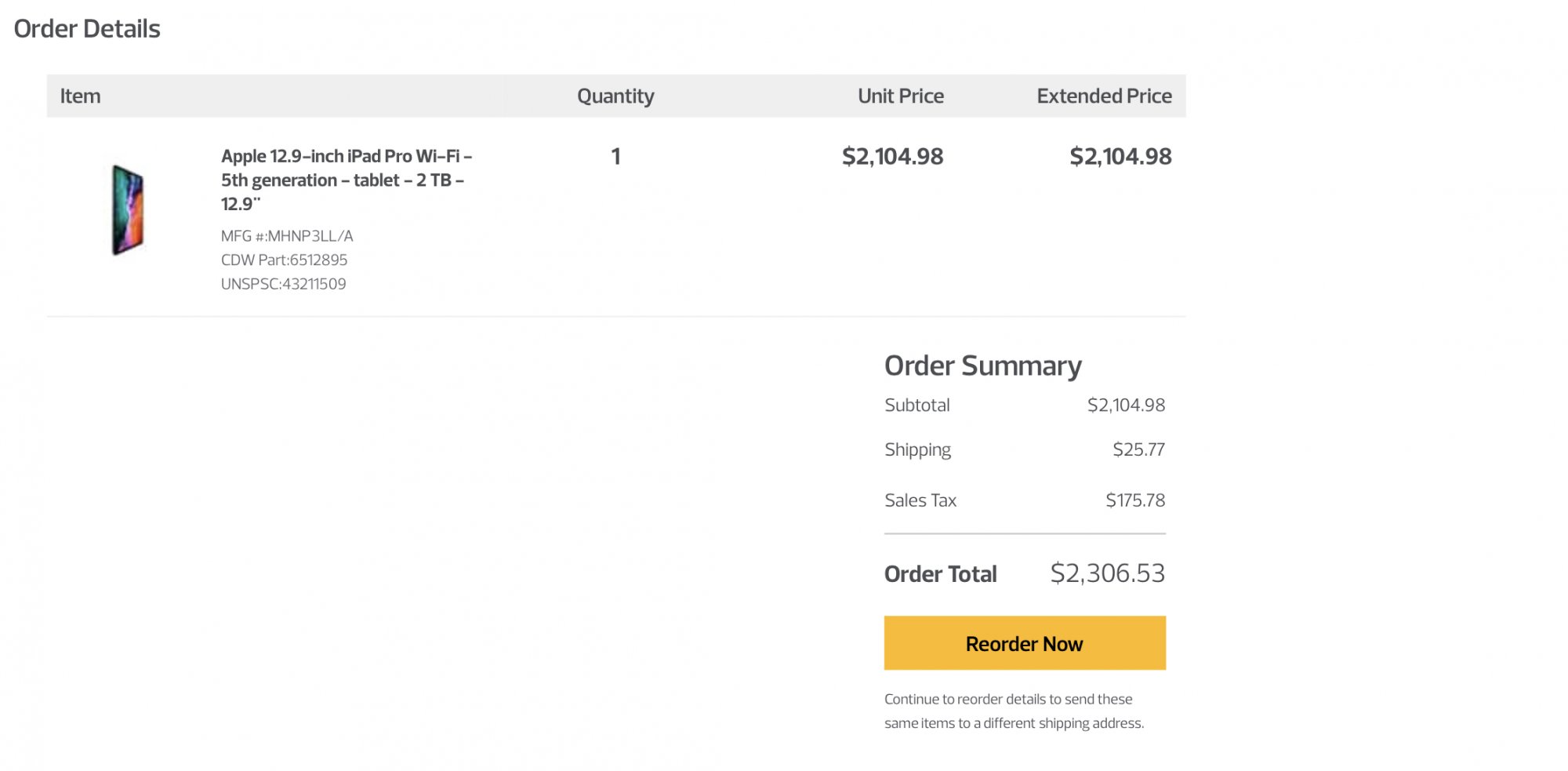Select the Extended Price column header
Image resolution: width=1568 pixels, height=771 pixels.
point(1104,96)
